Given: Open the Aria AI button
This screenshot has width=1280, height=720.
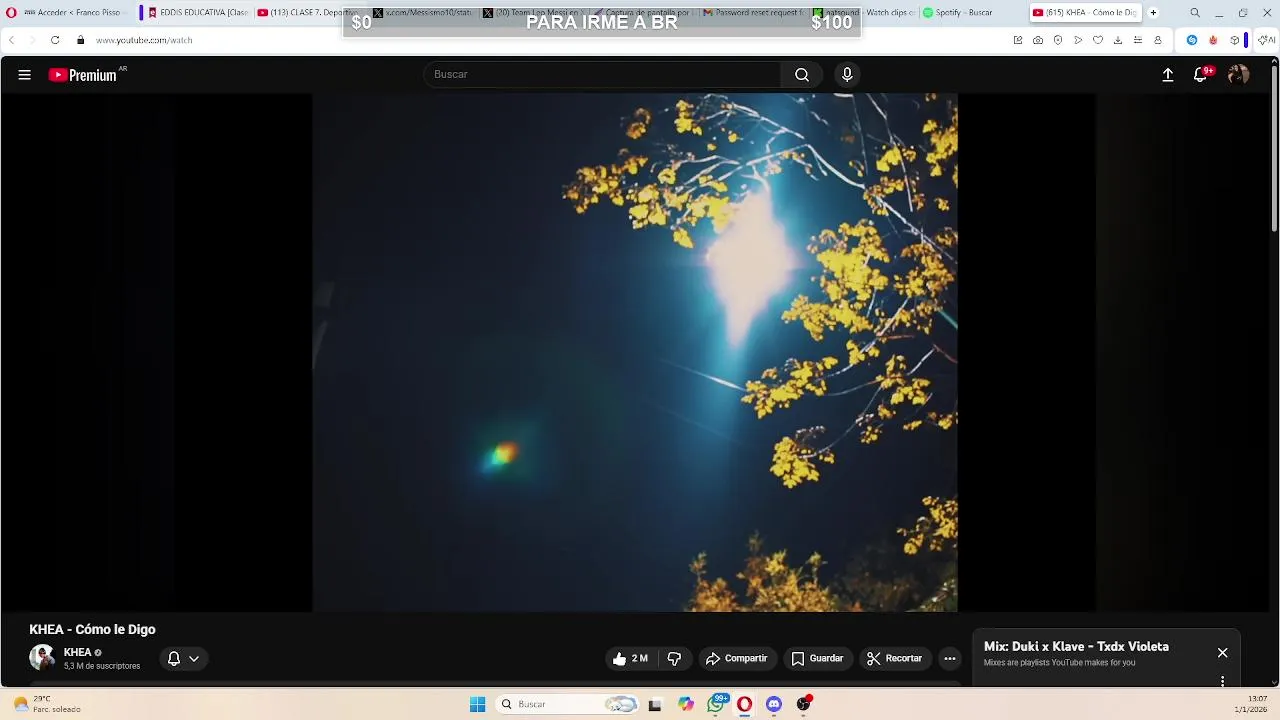Looking at the screenshot, I should tap(1266, 40).
